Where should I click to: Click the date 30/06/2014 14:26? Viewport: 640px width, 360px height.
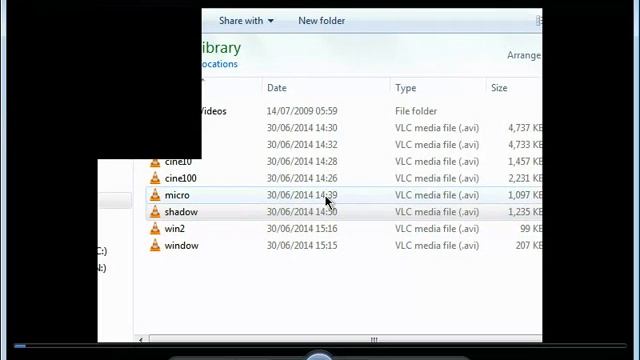[302, 178]
